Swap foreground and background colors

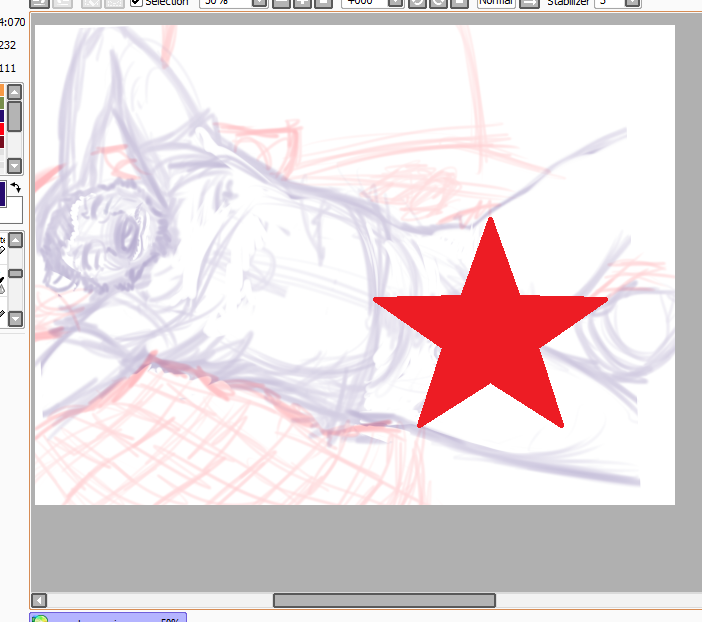16,187
